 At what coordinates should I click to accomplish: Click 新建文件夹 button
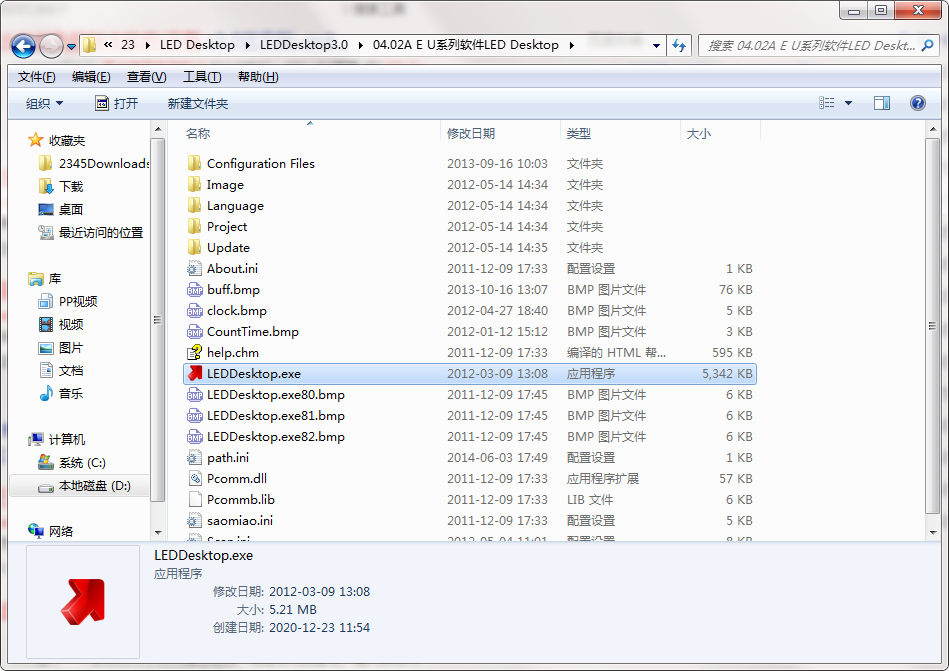pyautogui.click(x=197, y=103)
